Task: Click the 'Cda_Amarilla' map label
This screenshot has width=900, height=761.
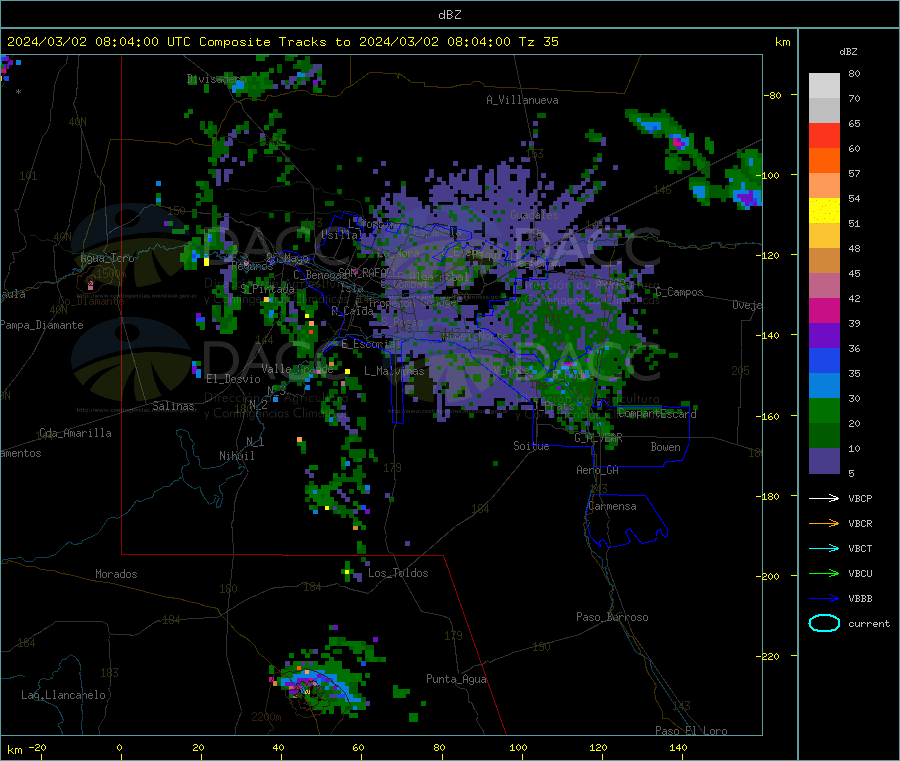Action: (75, 433)
